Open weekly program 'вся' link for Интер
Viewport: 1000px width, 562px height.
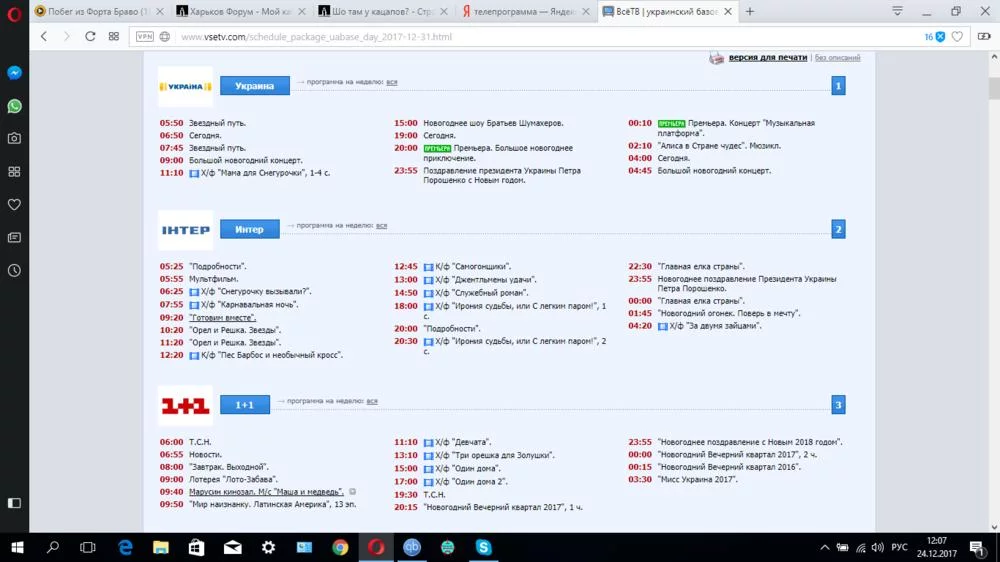click(381, 226)
